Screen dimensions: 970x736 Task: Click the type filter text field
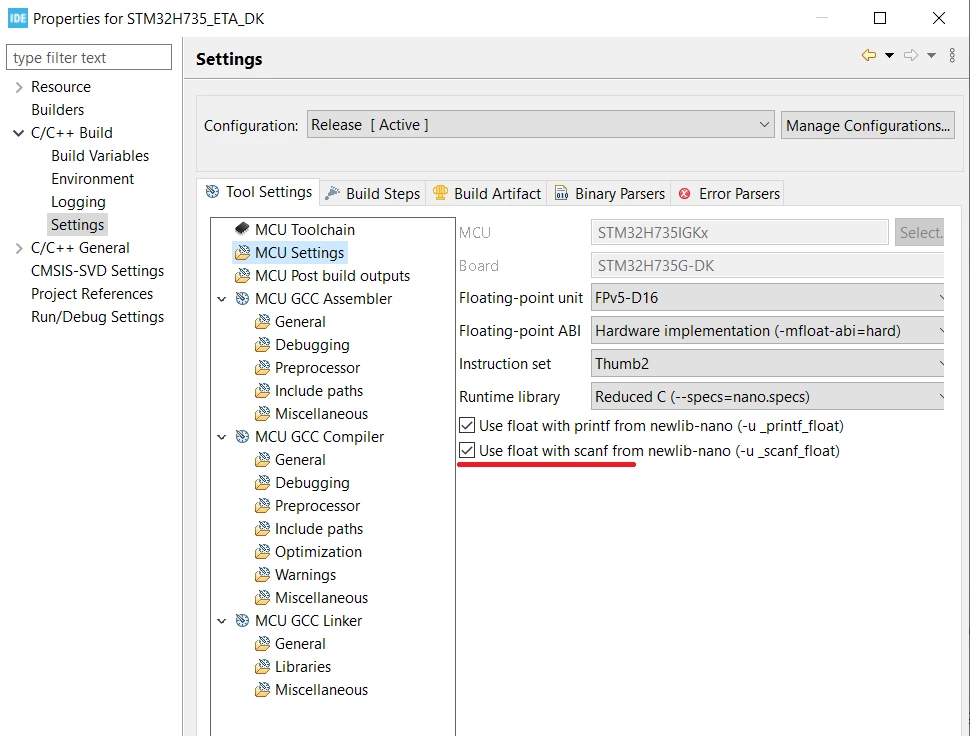tap(89, 58)
